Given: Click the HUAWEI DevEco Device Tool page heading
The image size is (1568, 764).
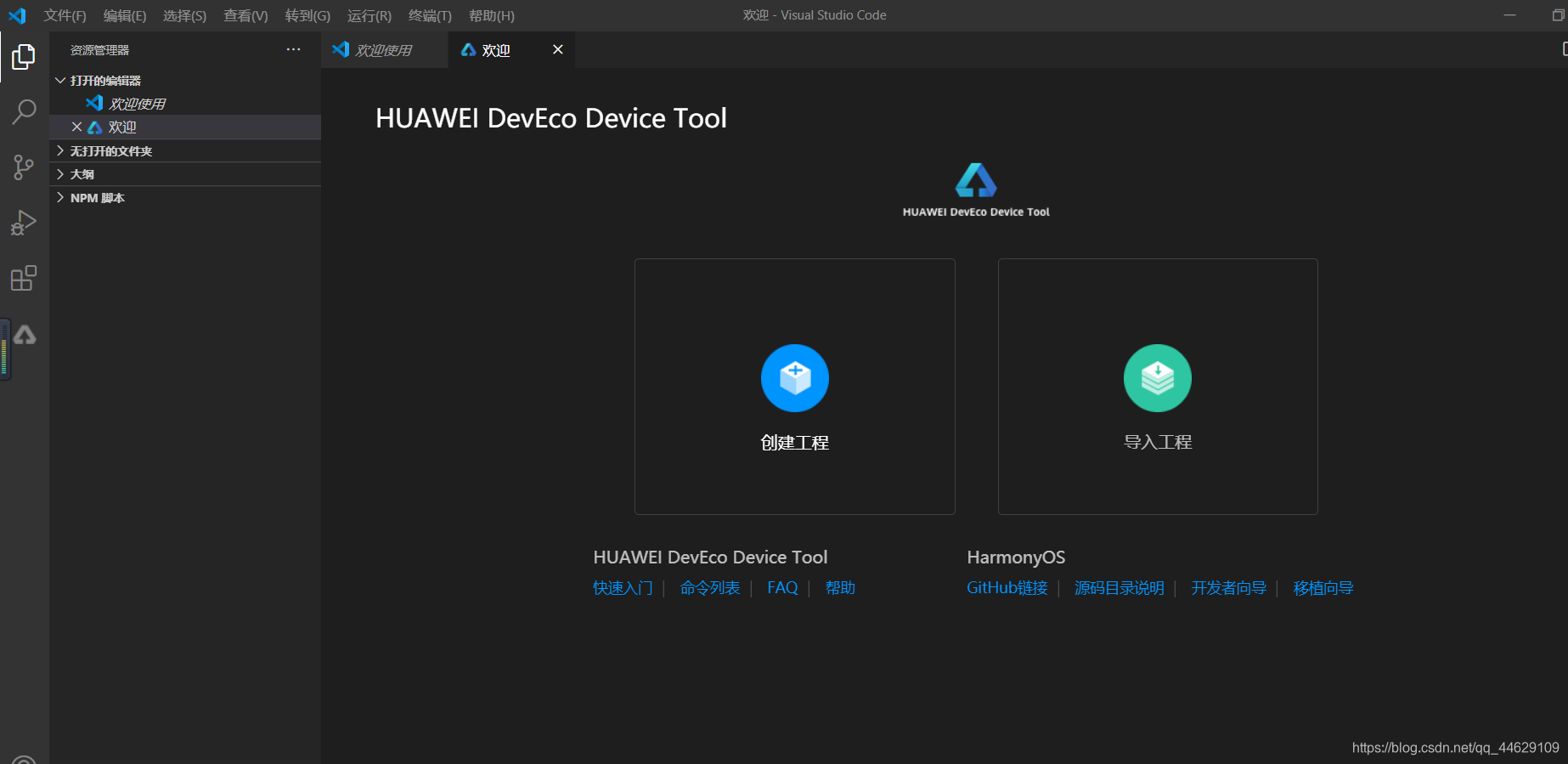Looking at the screenshot, I should pyautogui.click(x=551, y=118).
